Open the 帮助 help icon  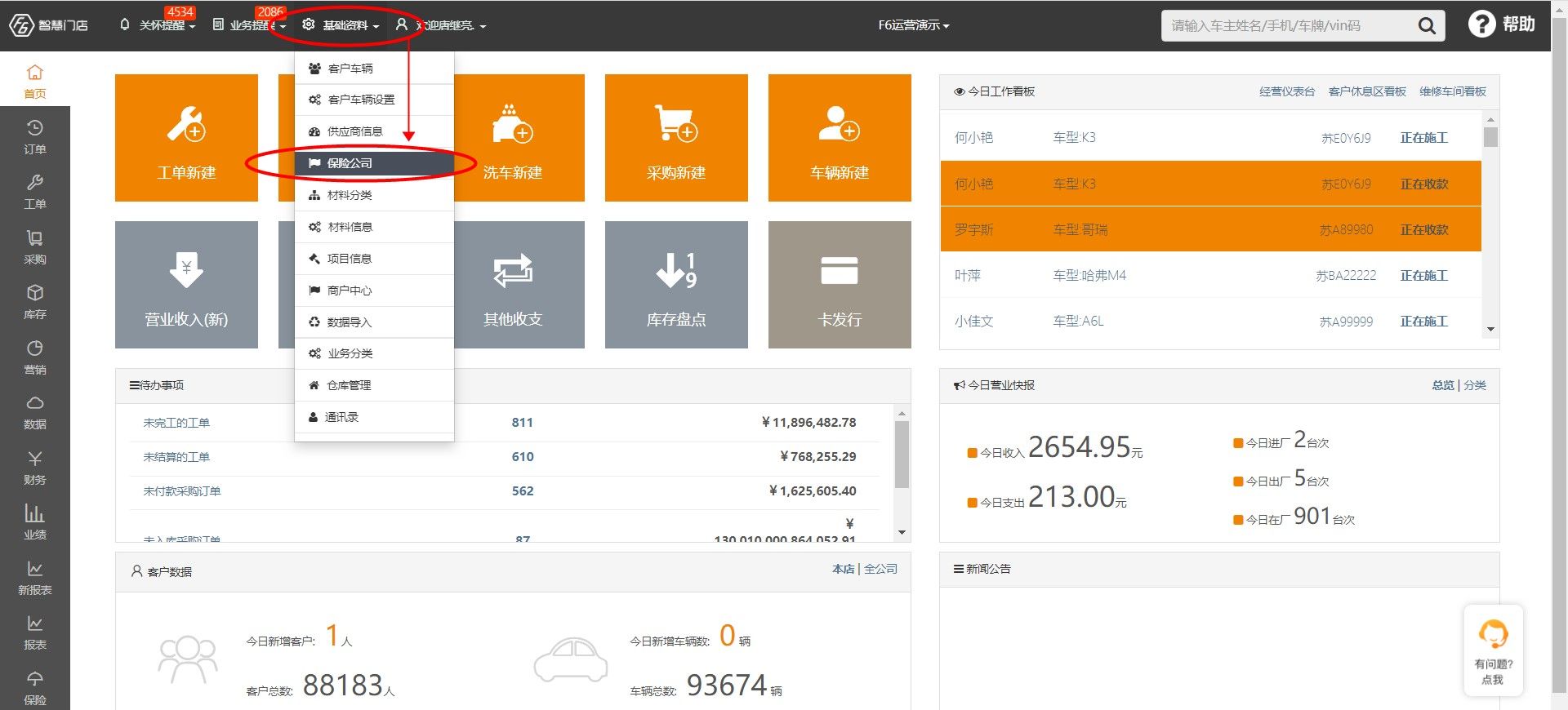click(1501, 24)
